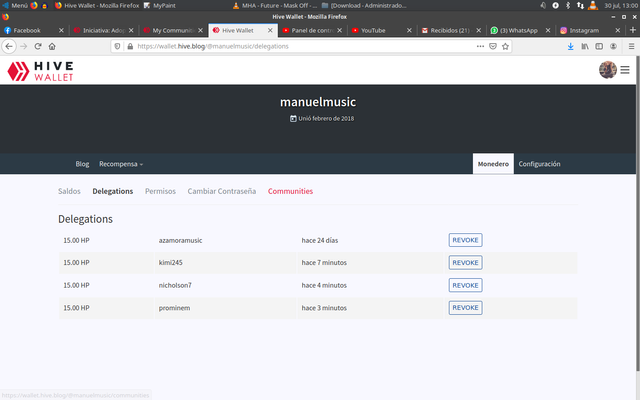Click the tracking protection shield icon

pos(118,47)
